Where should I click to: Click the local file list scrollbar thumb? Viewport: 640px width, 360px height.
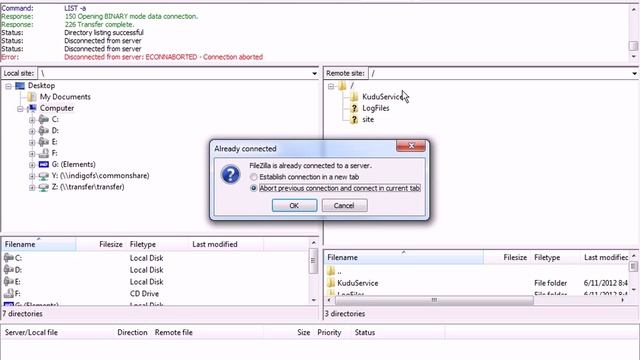pos(313,261)
